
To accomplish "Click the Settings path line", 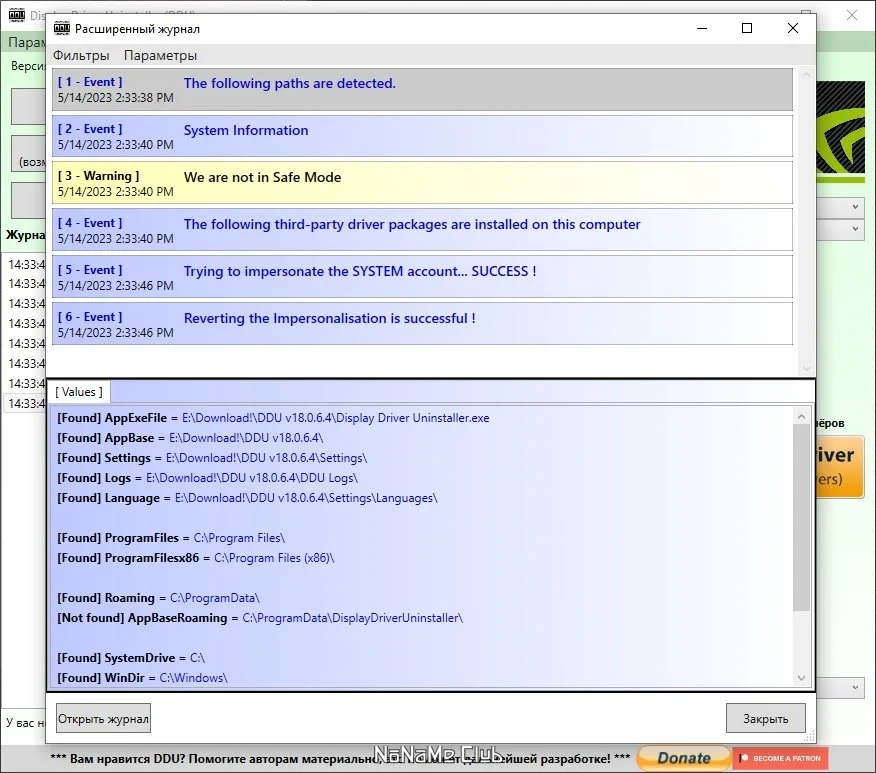I will [212, 458].
